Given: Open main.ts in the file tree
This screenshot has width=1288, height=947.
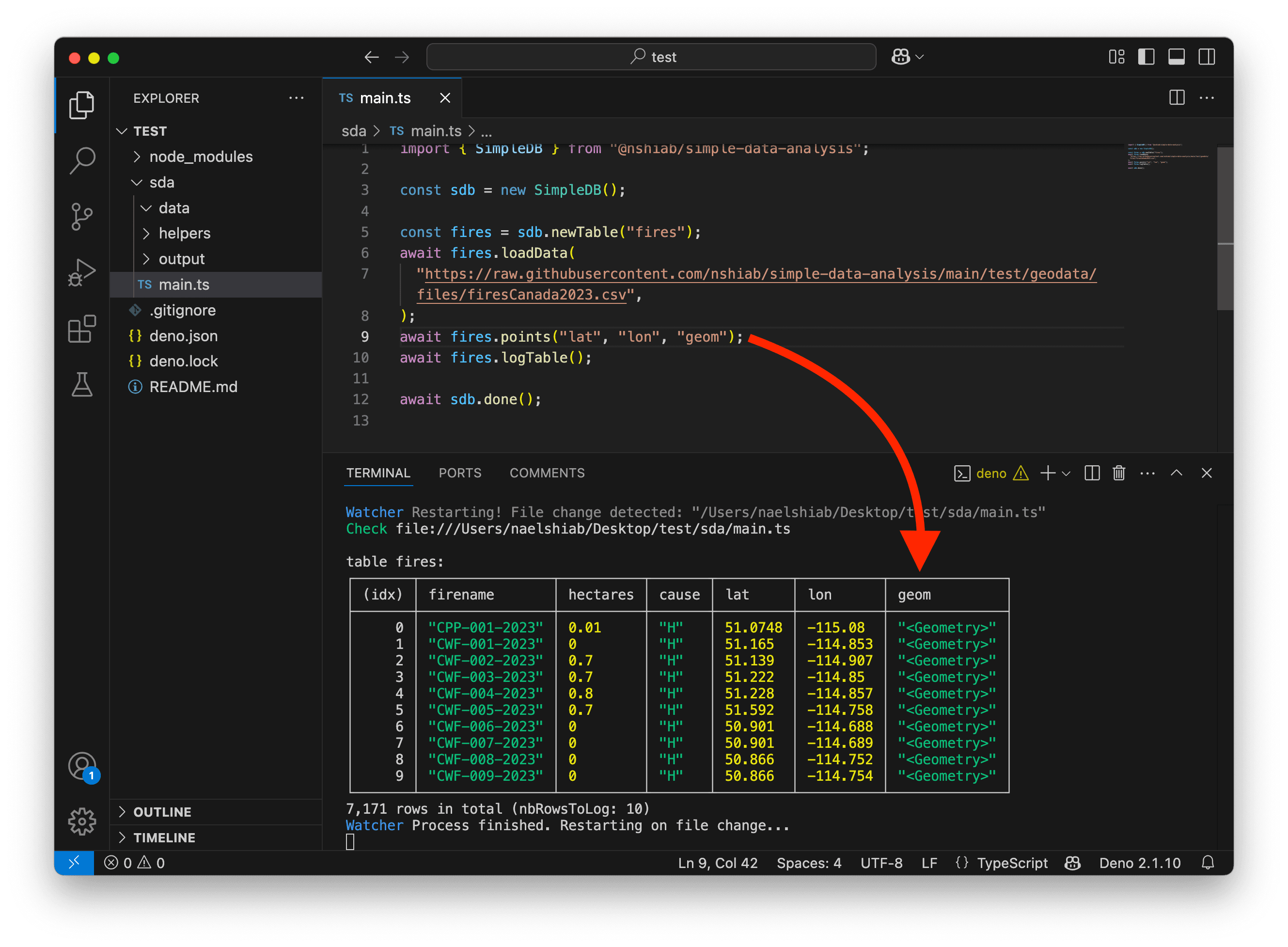Looking at the screenshot, I should [216, 284].
